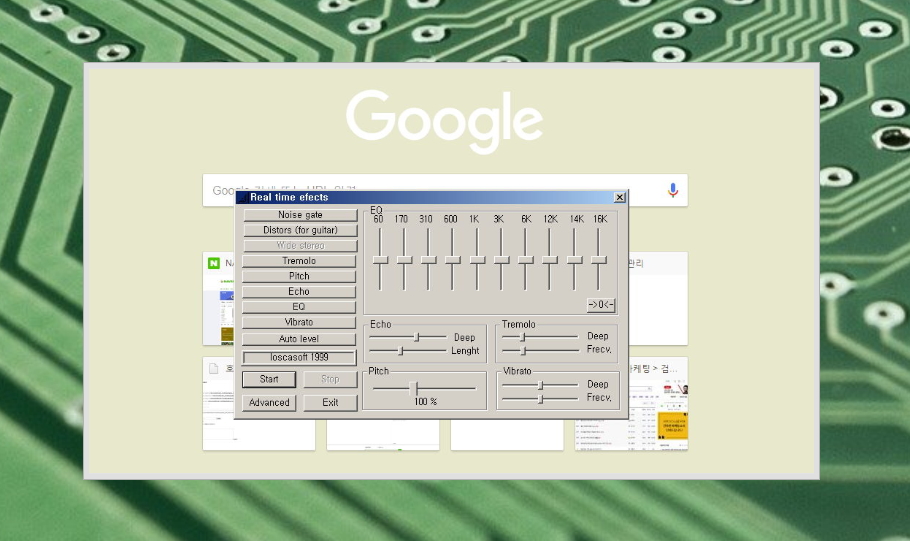The height and width of the screenshot is (541, 910).
Task: Click the Exit button
Action: 330,402
